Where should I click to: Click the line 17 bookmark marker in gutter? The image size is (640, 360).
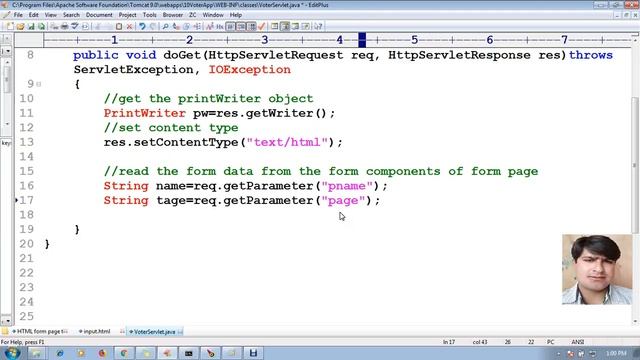(16, 200)
